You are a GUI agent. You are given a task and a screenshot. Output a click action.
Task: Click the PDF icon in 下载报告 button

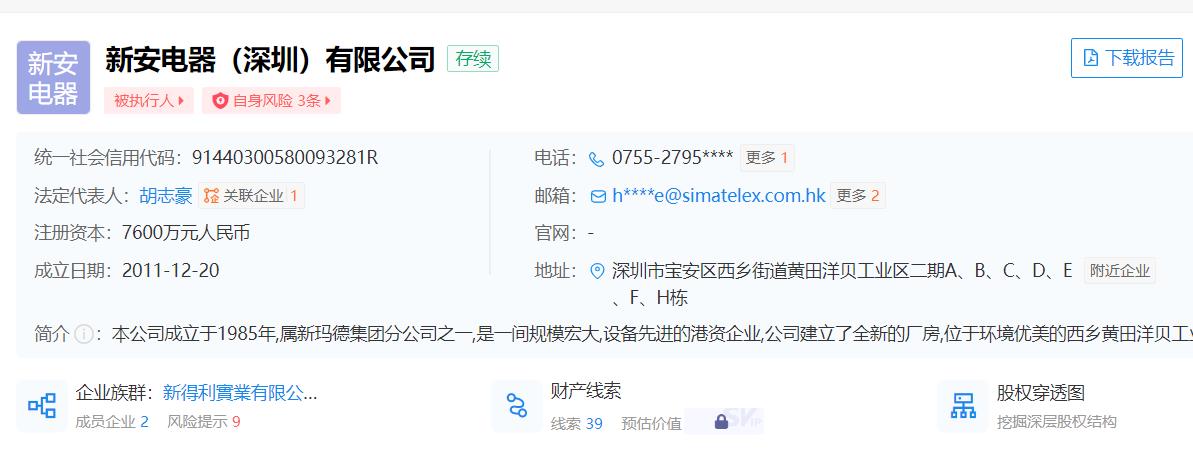tap(1091, 58)
